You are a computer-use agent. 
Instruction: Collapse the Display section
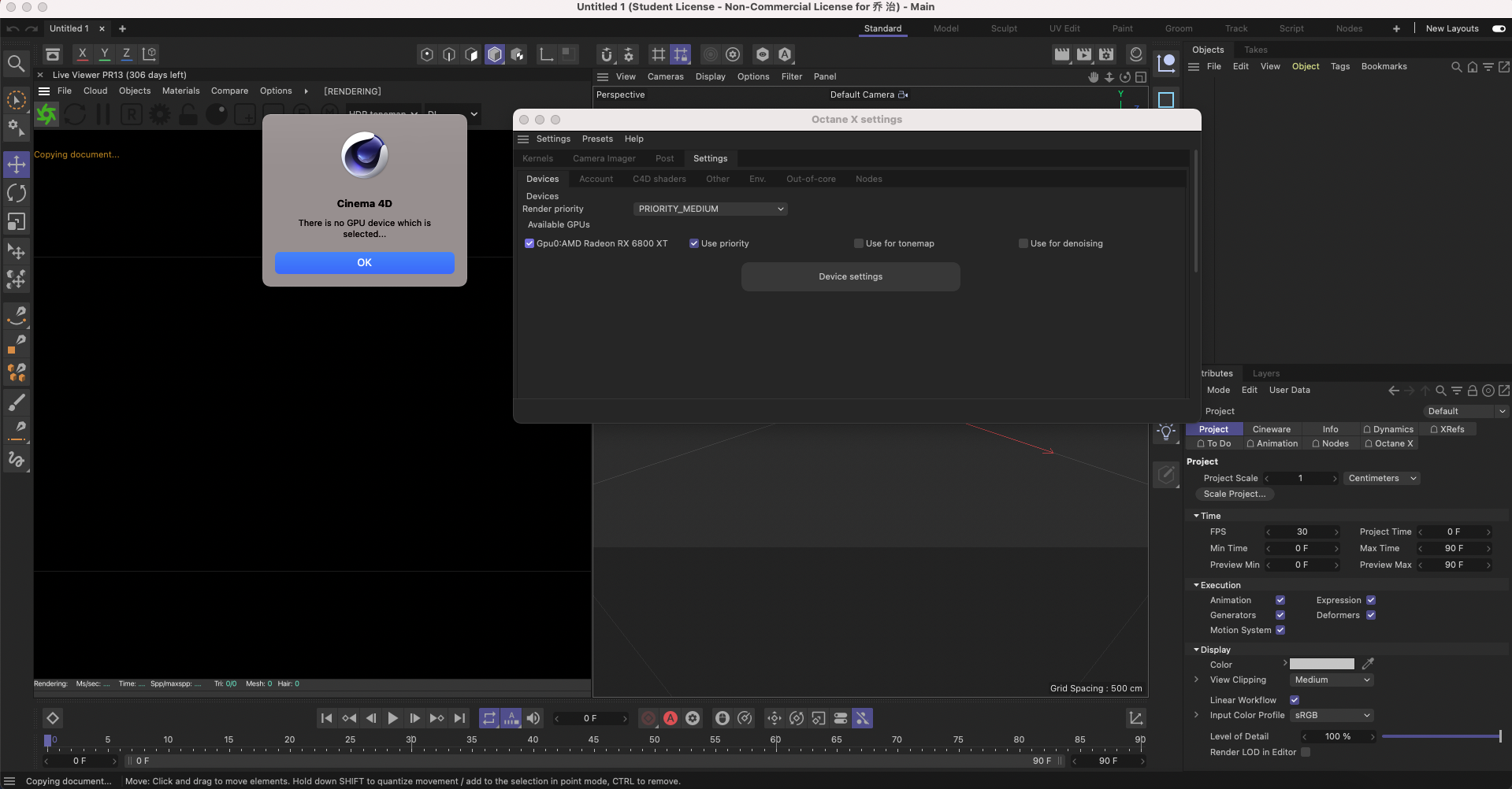point(1196,650)
